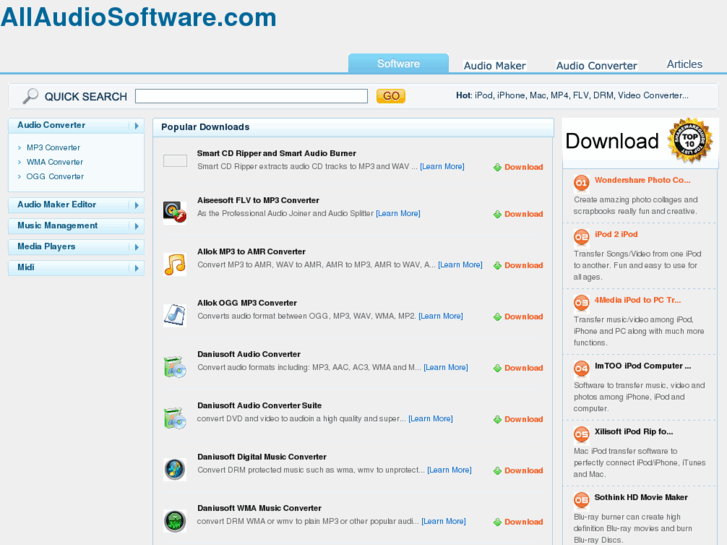The width and height of the screenshot is (727, 545).
Task: Click the orange 01 rank badge
Action: (581, 183)
